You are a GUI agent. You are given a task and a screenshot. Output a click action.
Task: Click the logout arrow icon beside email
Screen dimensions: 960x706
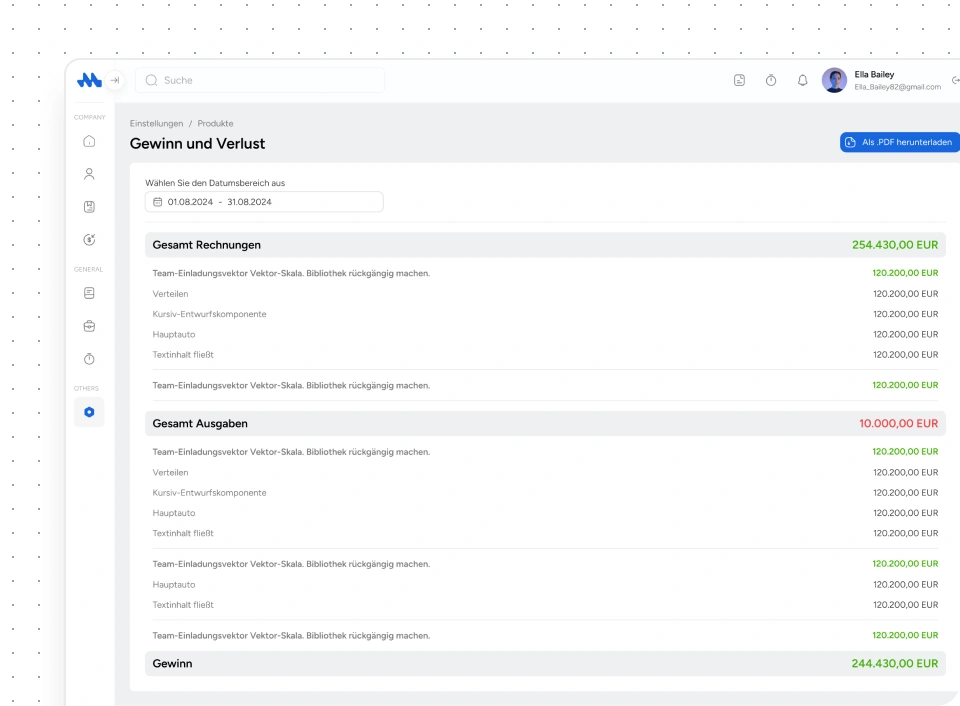pyautogui.click(x=955, y=81)
